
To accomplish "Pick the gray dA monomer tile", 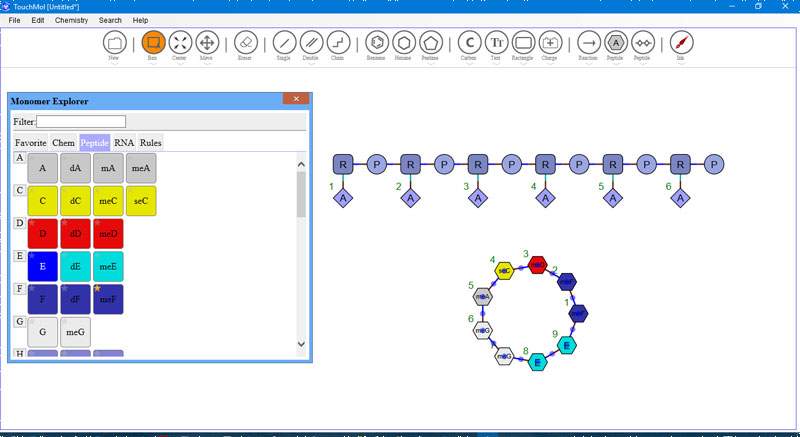I will pyautogui.click(x=76, y=168).
